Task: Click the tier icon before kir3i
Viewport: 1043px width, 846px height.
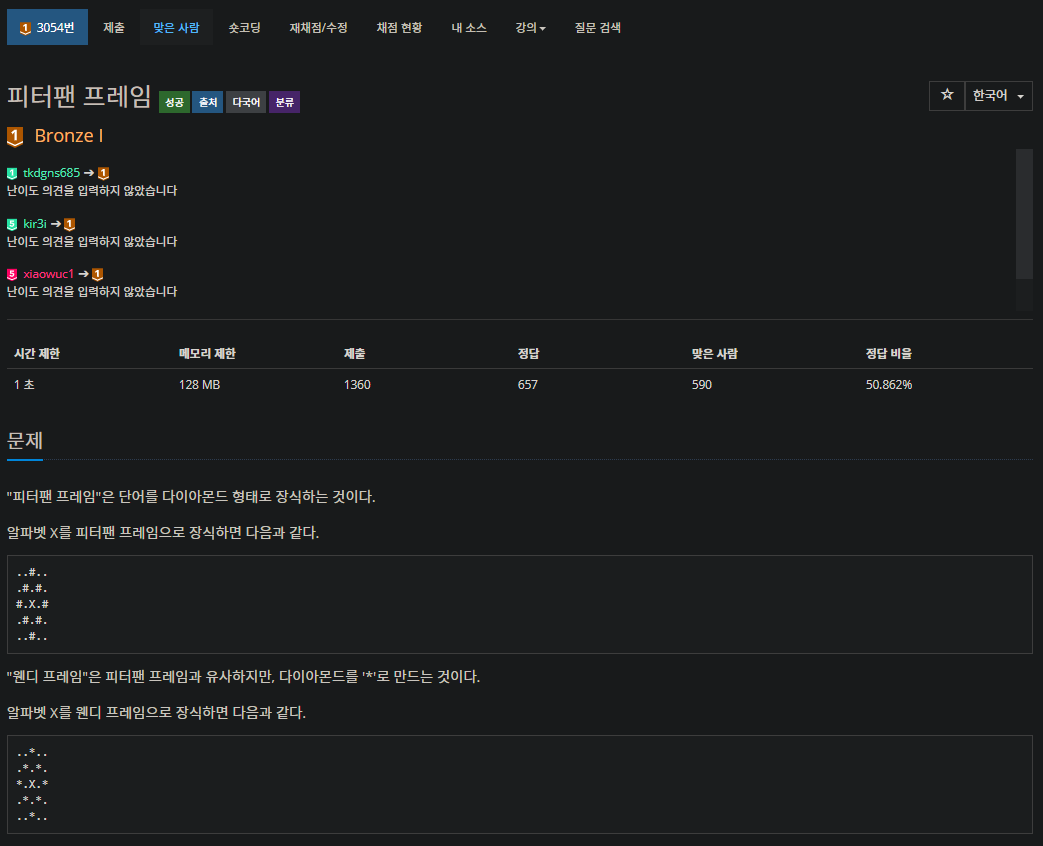Action: point(12,224)
